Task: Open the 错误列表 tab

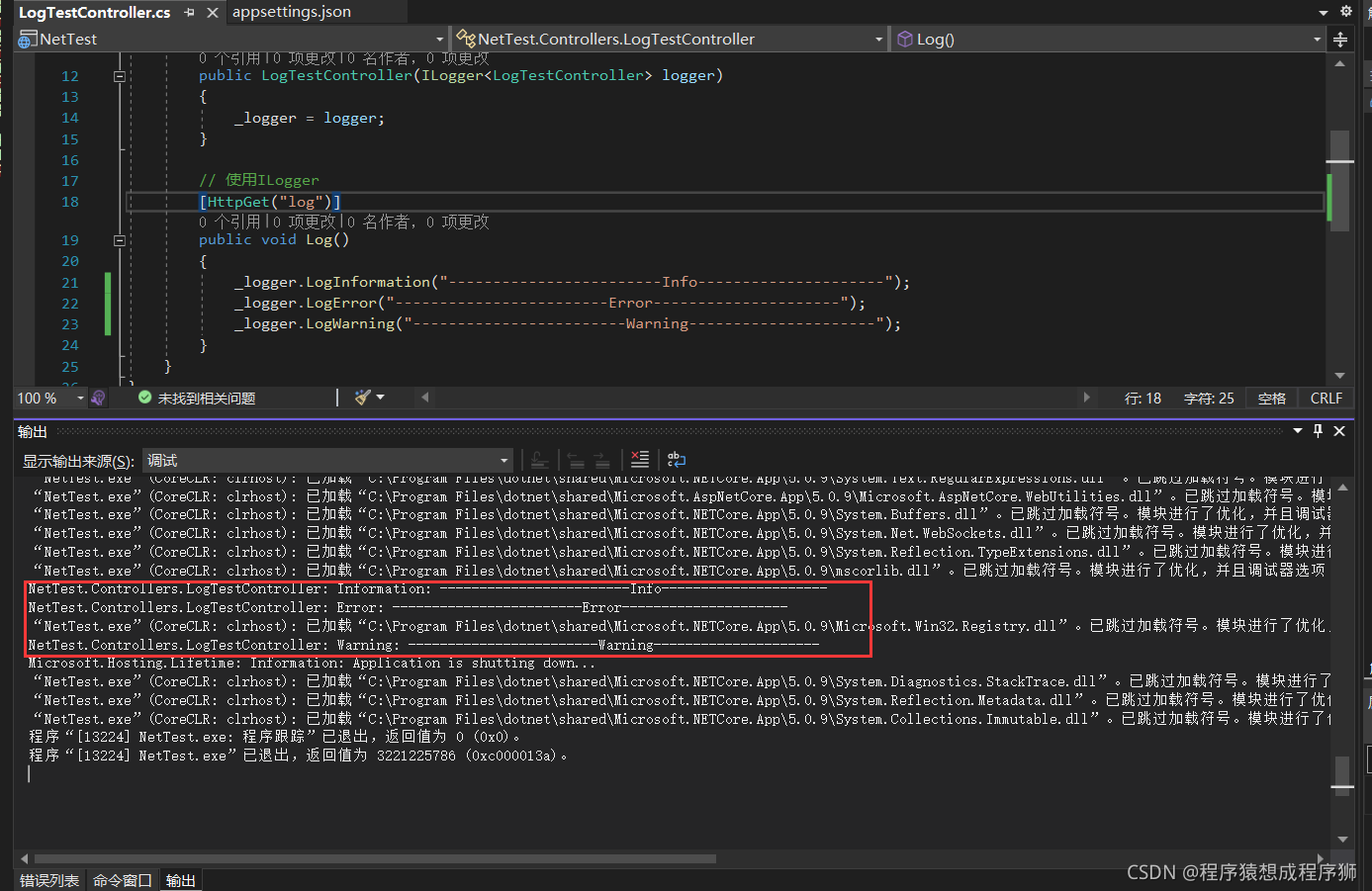Action: tap(49, 880)
